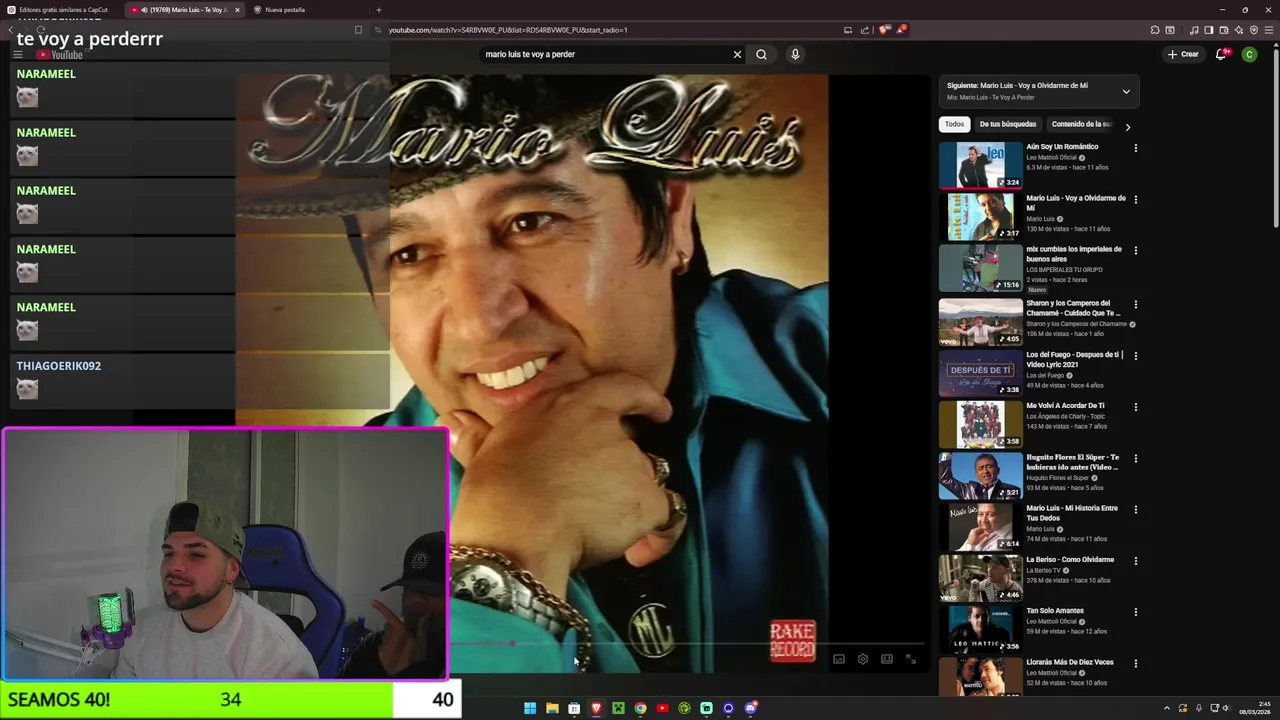Click the YouTube search input field
The width and height of the screenshot is (1280, 720).
pyautogui.click(x=605, y=54)
